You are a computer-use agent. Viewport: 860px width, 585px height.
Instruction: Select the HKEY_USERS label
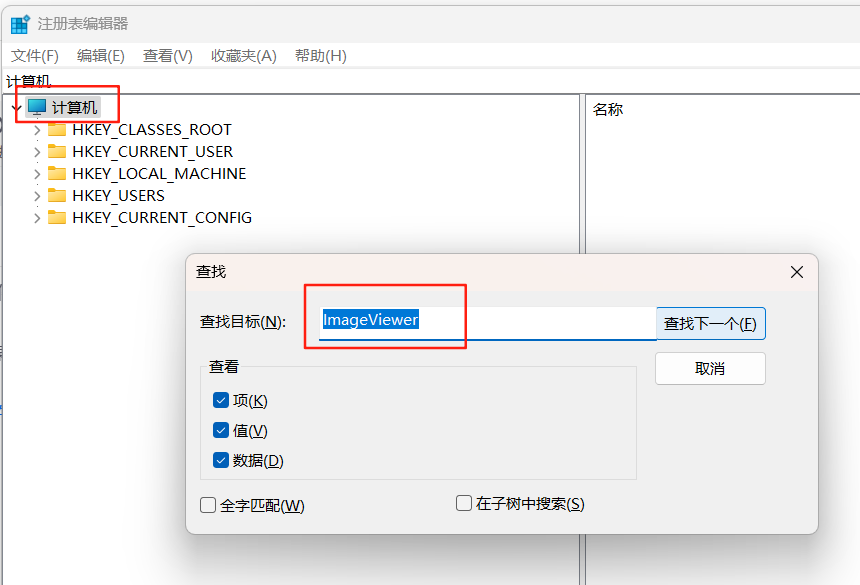coord(118,196)
